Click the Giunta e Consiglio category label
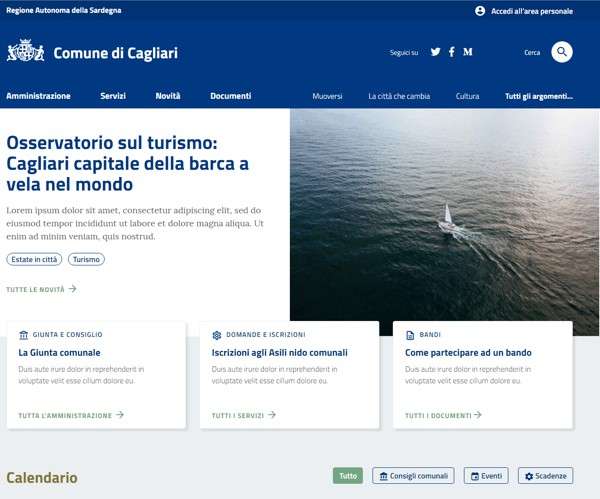The height and width of the screenshot is (499, 600). (x=67, y=334)
